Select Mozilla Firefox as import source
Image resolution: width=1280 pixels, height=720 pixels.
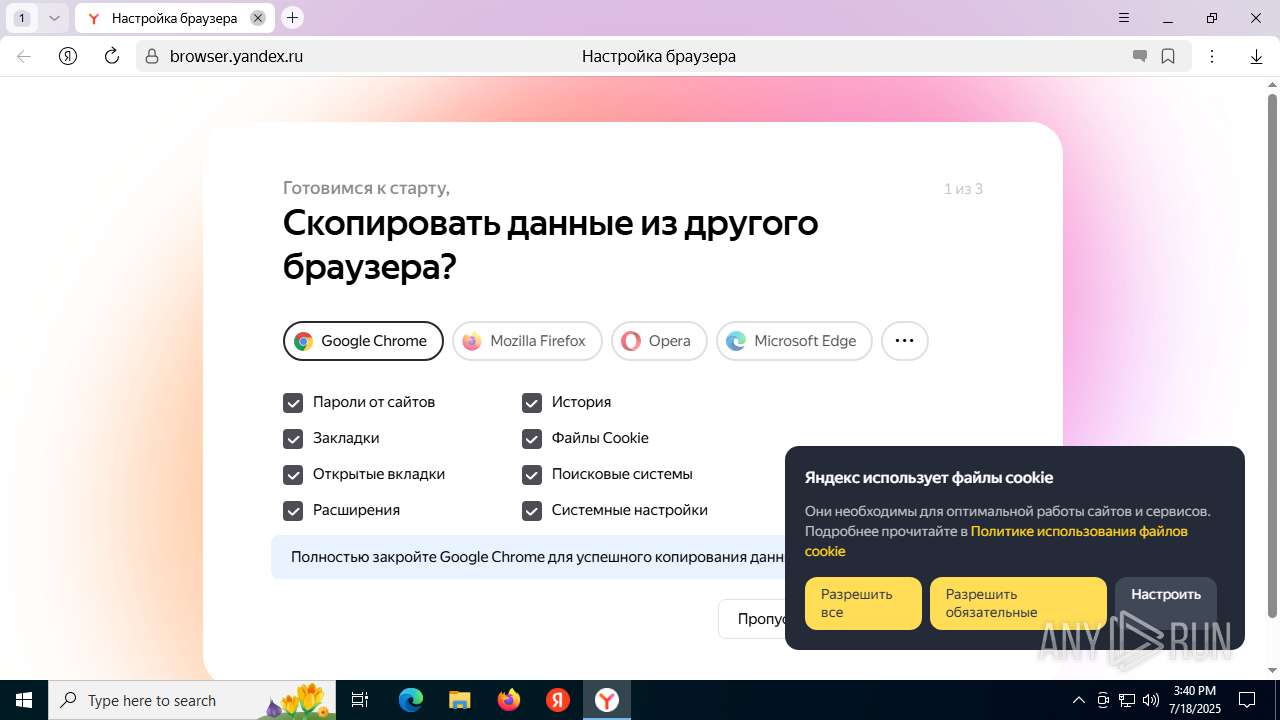point(527,341)
